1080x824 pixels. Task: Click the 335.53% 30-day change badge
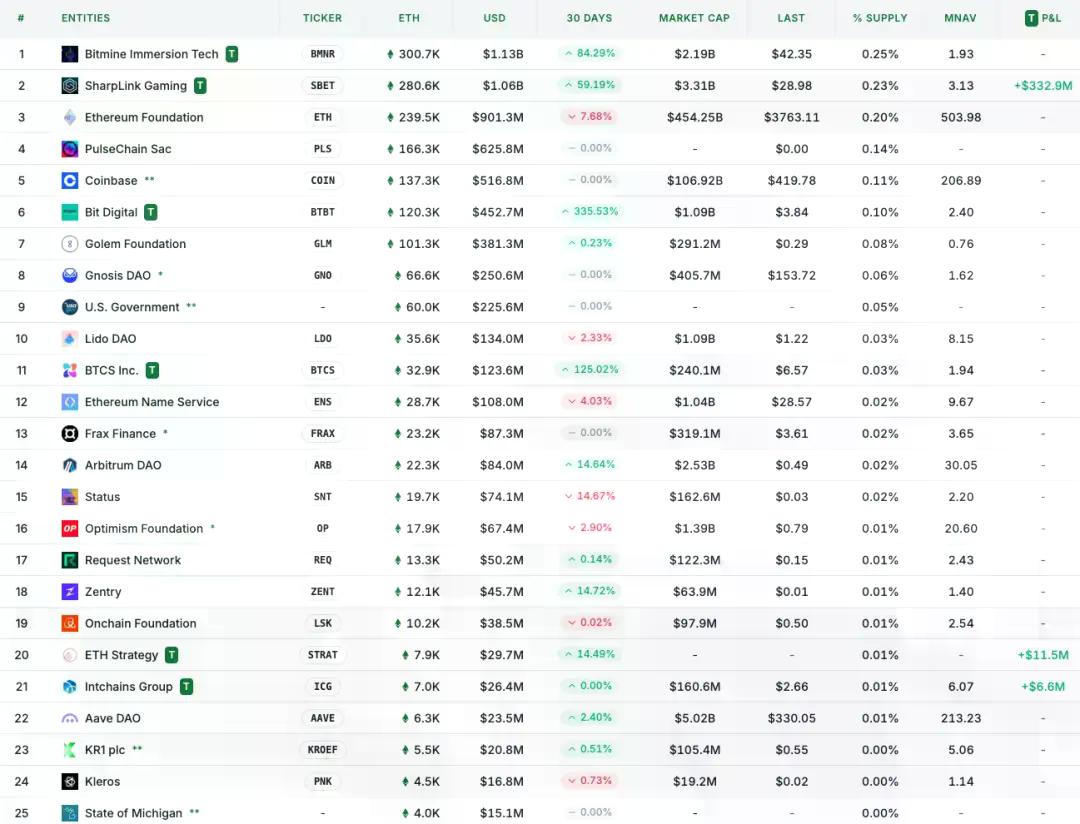click(589, 212)
